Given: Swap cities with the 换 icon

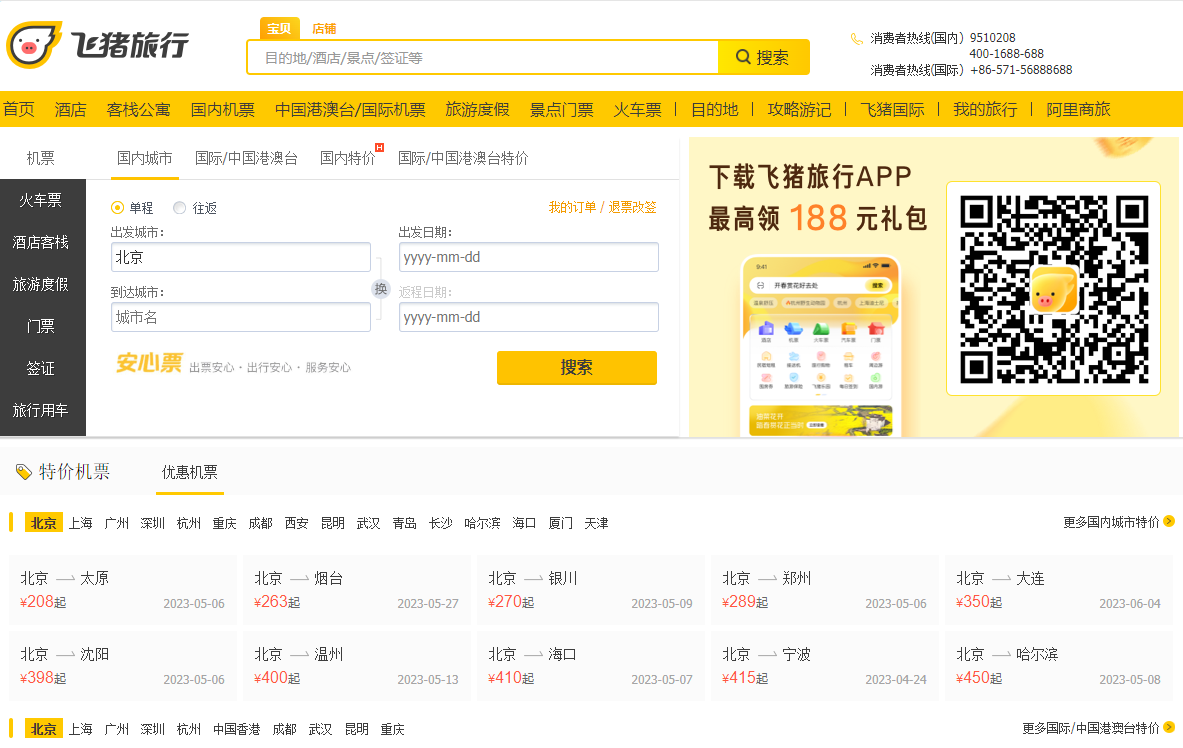Looking at the screenshot, I should pyautogui.click(x=380, y=289).
